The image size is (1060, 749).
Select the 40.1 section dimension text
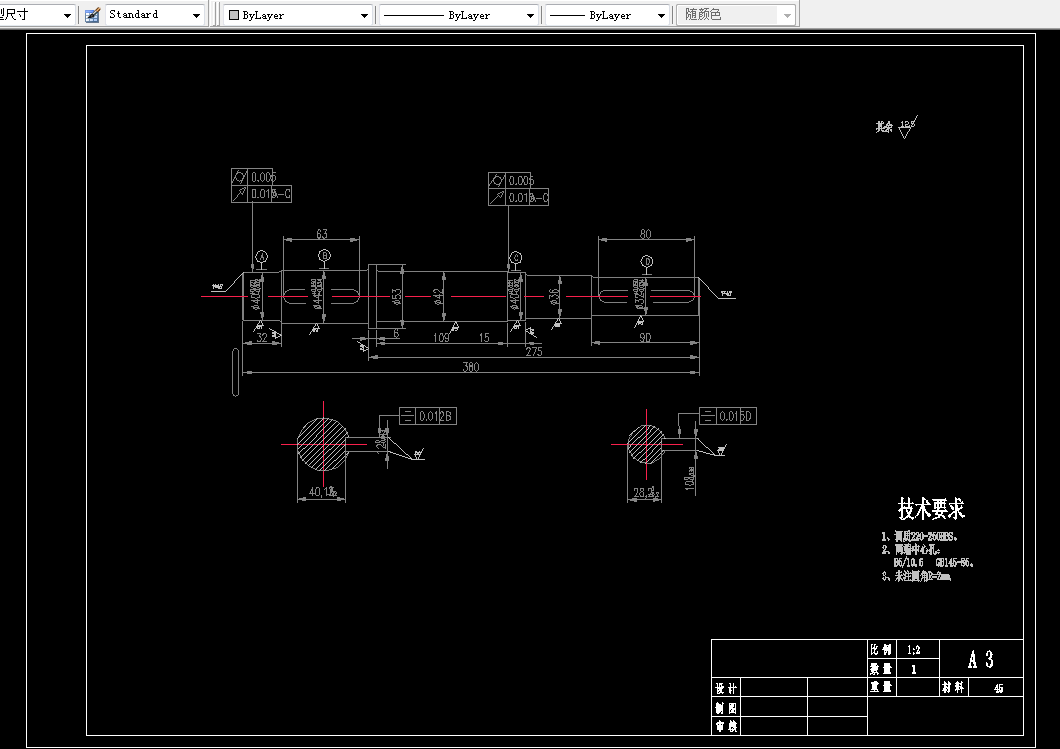[322, 492]
